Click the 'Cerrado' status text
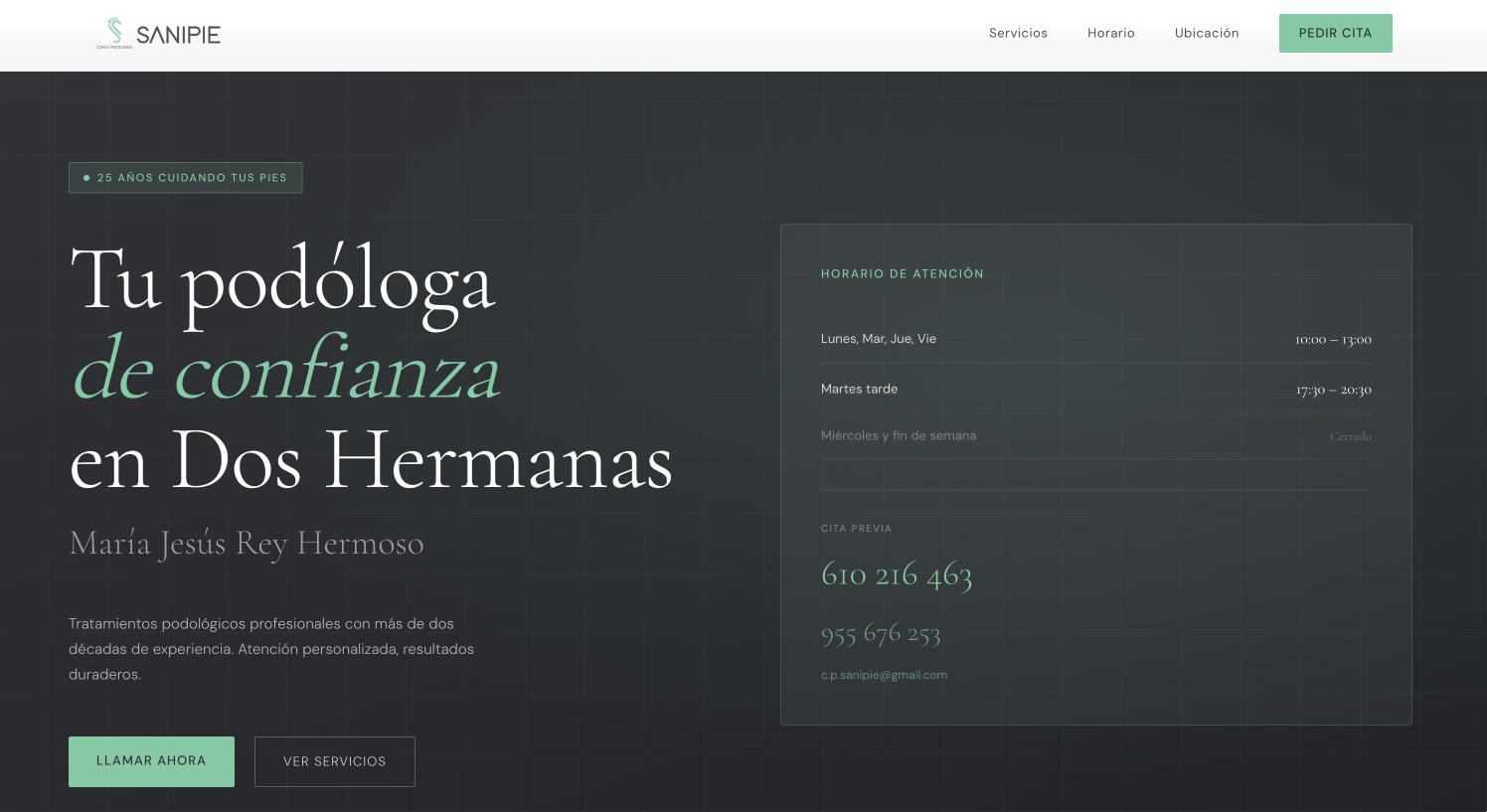This screenshot has width=1487, height=812. 1350,436
